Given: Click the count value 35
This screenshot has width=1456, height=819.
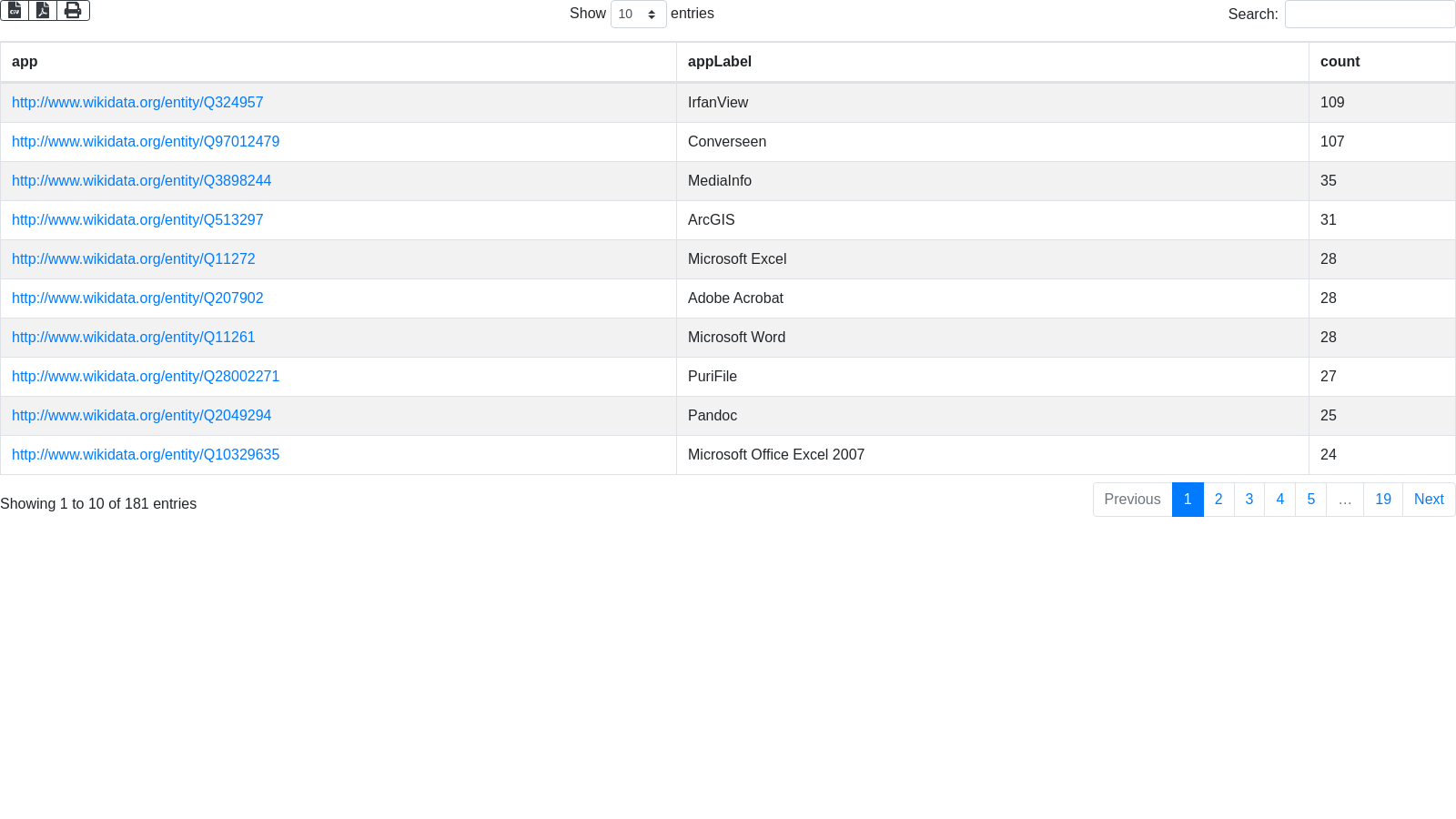Looking at the screenshot, I should point(1329,181).
